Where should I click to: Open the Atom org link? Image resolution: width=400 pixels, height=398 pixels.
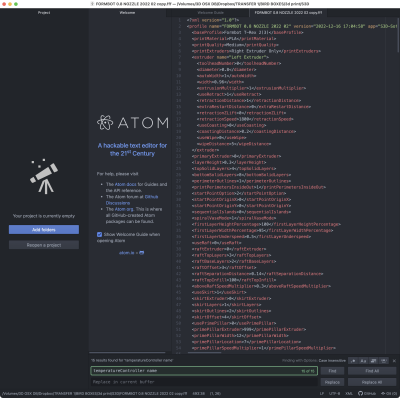pyautogui.click(x=124, y=209)
